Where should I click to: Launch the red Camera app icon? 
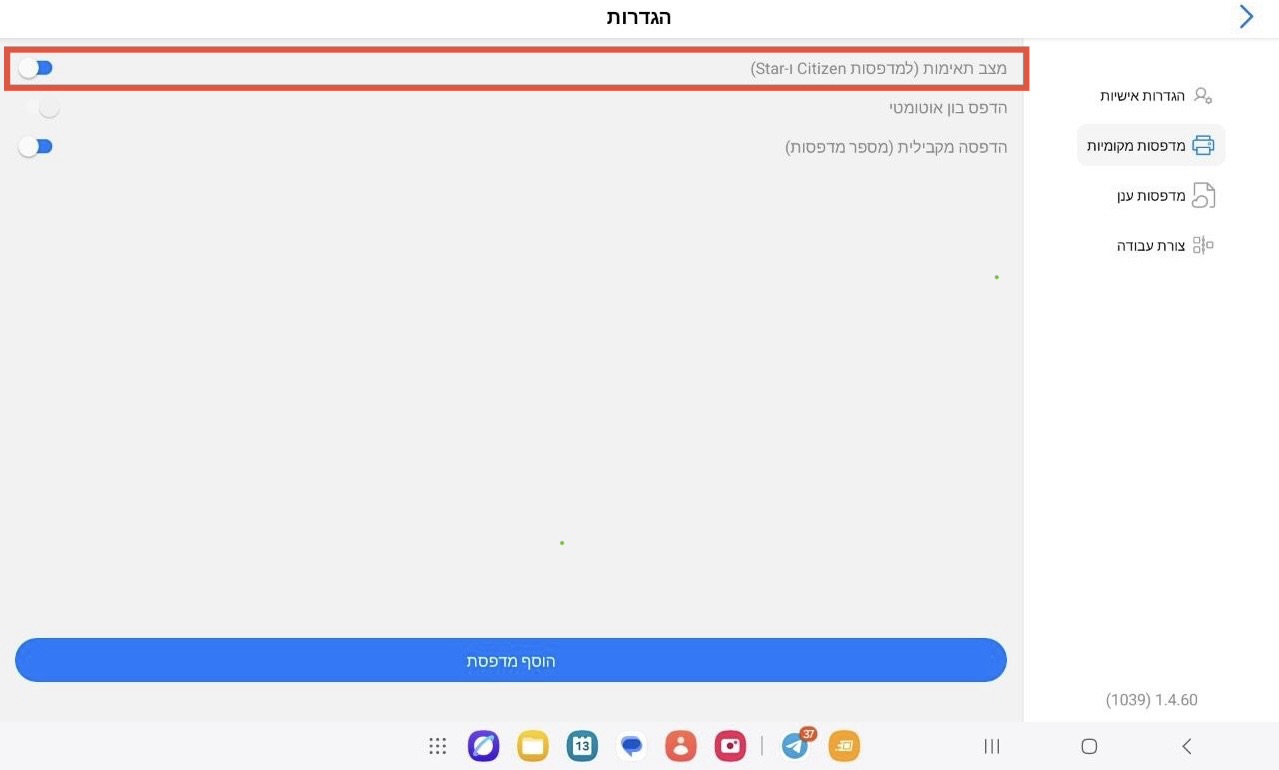(730, 746)
